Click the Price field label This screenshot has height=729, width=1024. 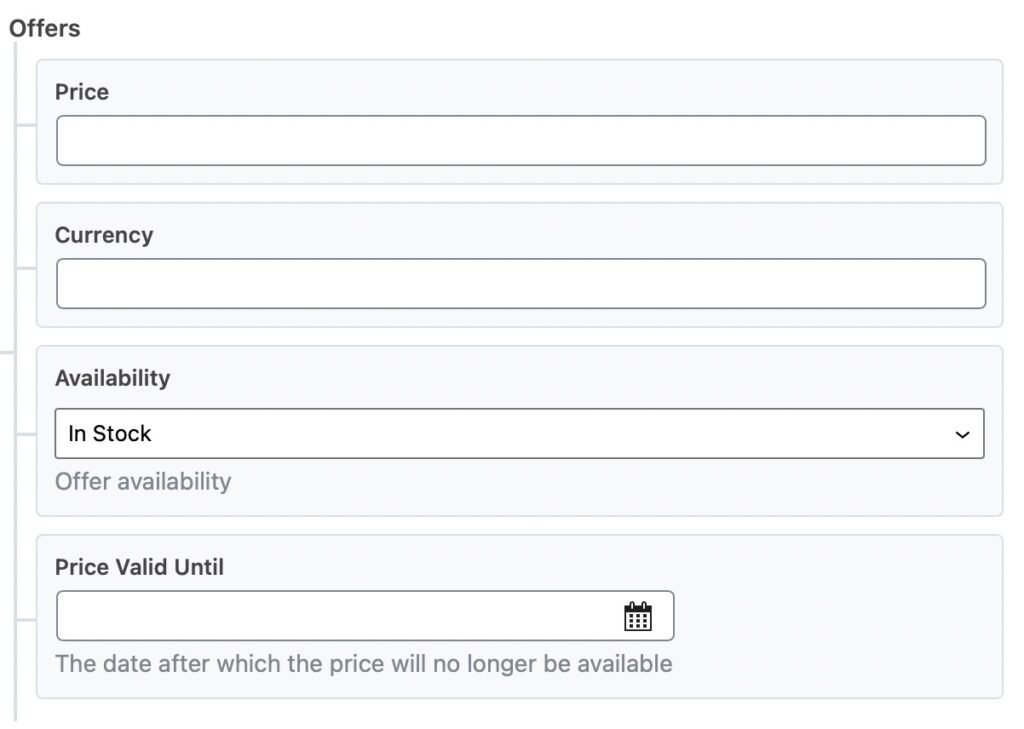tap(82, 92)
